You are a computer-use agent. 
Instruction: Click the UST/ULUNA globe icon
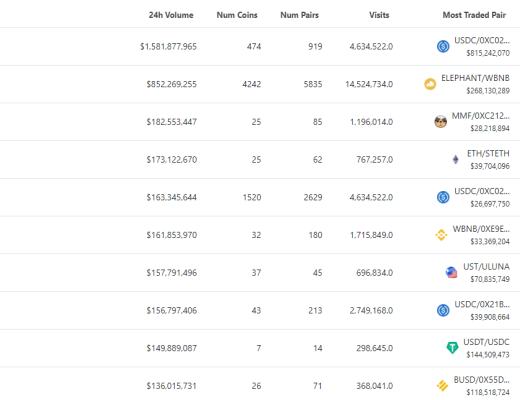(x=451, y=272)
